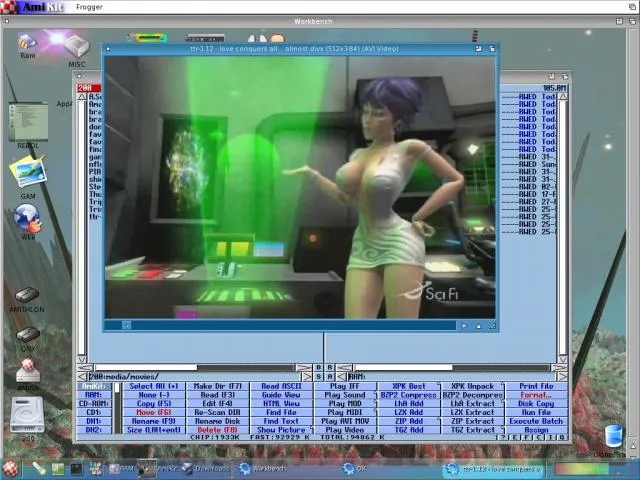
Task: Click the path field 200:media/movies/
Action: pos(200,376)
